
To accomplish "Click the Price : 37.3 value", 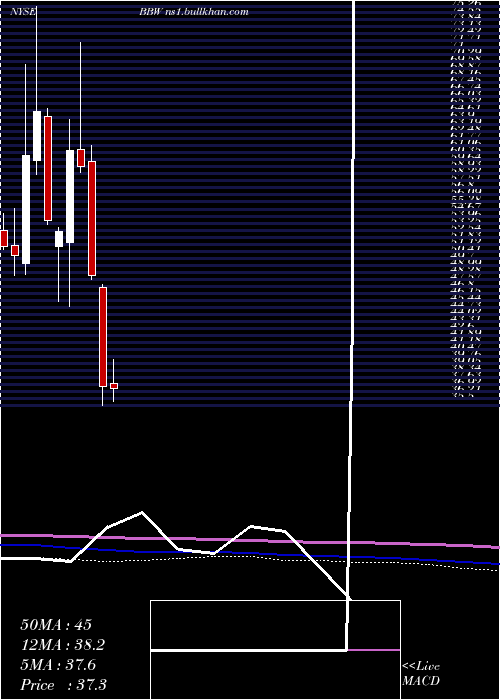I will coord(63,685).
